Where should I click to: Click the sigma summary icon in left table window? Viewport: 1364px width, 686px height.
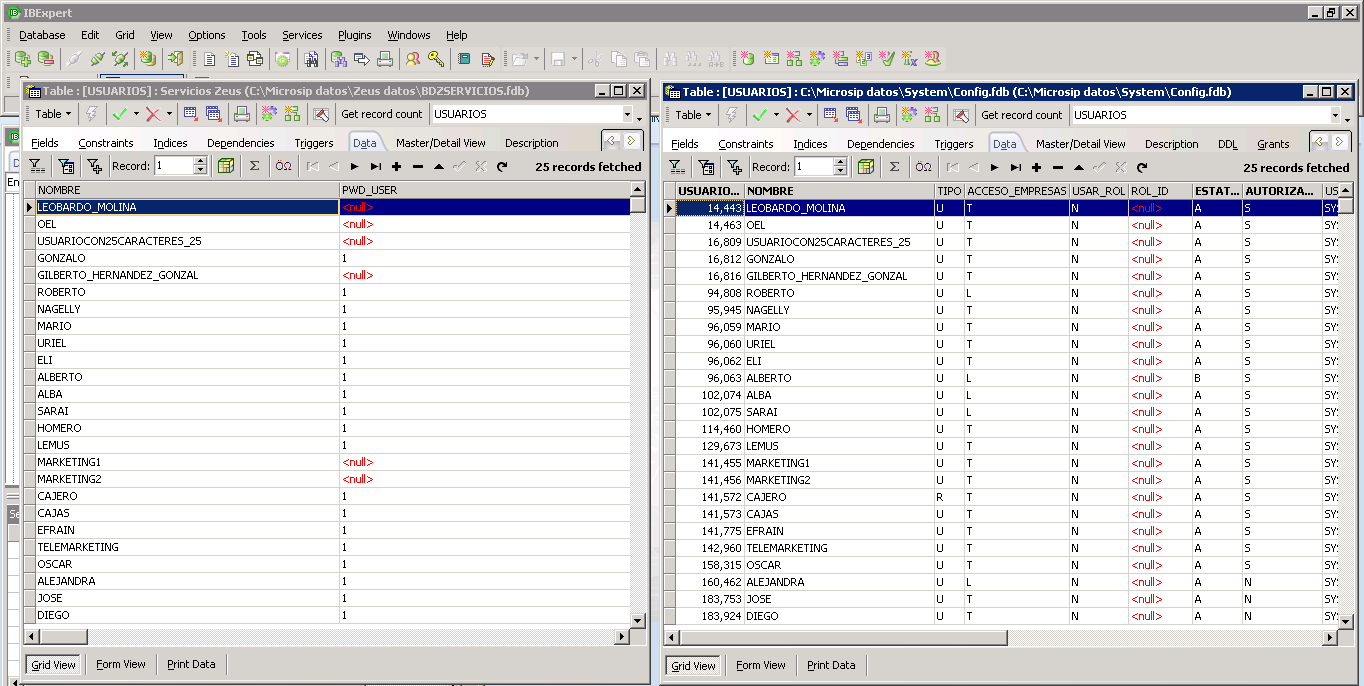coord(254,167)
